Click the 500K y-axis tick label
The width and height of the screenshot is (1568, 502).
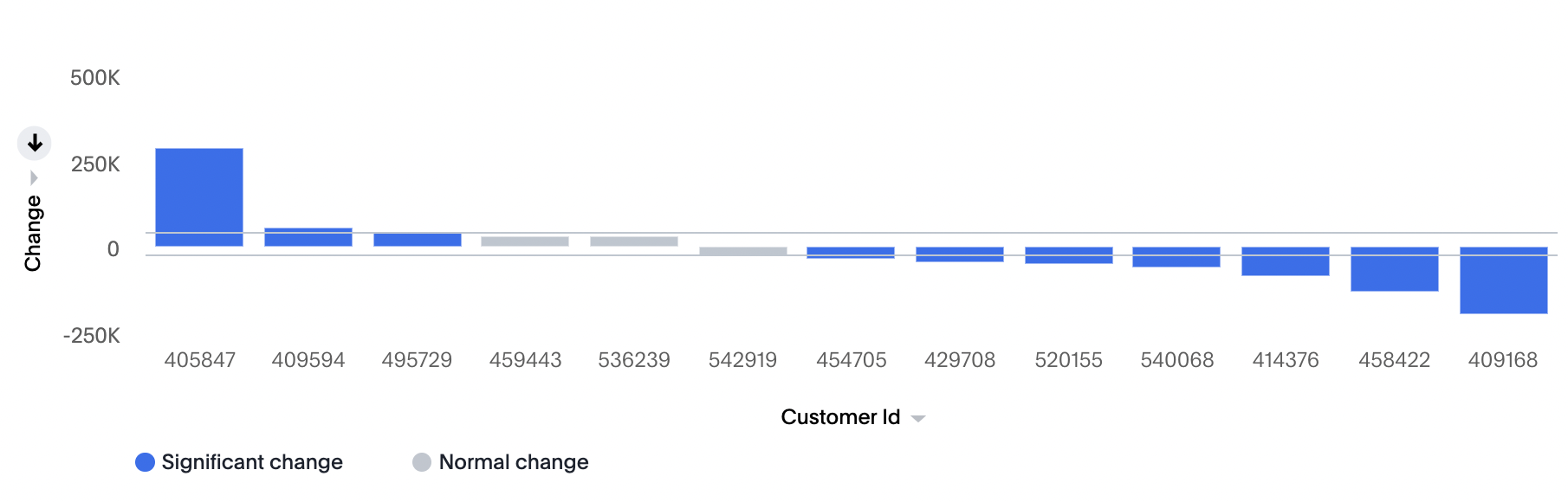pyautogui.click(x=95, y=78)
